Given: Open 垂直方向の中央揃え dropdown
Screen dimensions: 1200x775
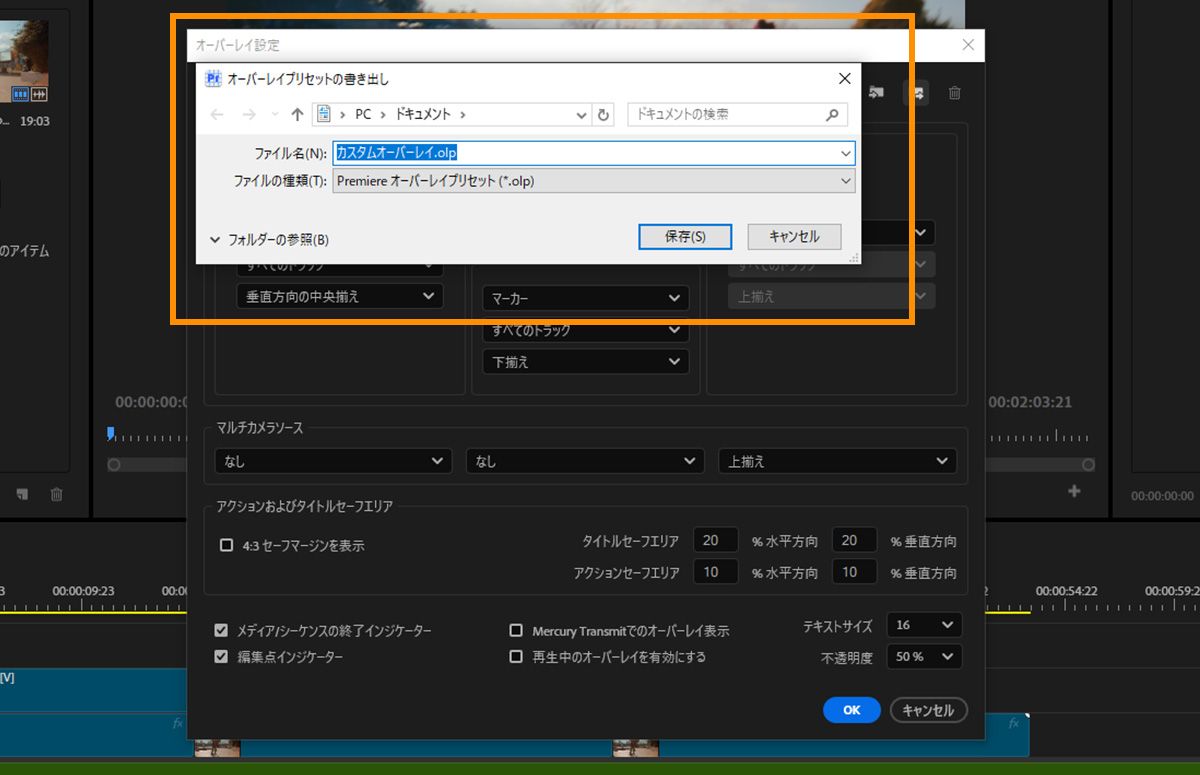Looking at the screenshot, I should [x=340, y=296].
